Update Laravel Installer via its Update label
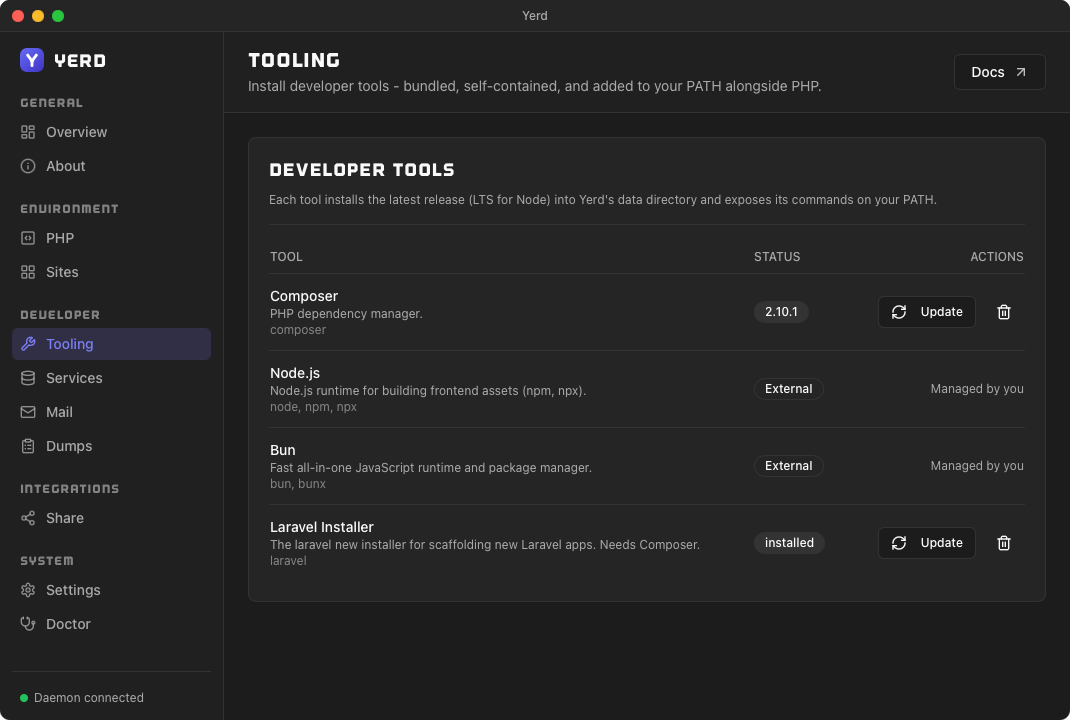Viewport: 1070px width, 720px height. [941, 543]
